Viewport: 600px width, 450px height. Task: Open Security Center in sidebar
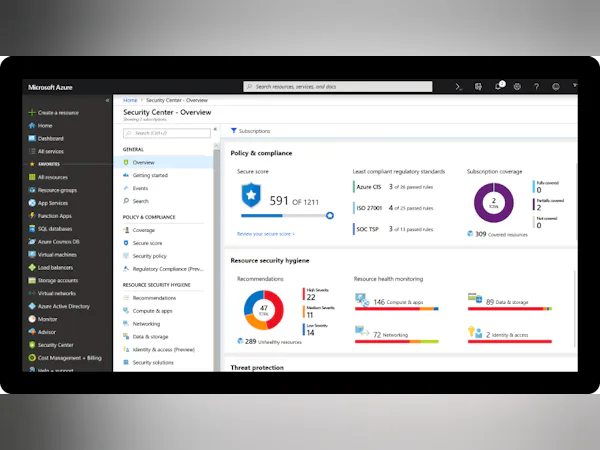51,345
